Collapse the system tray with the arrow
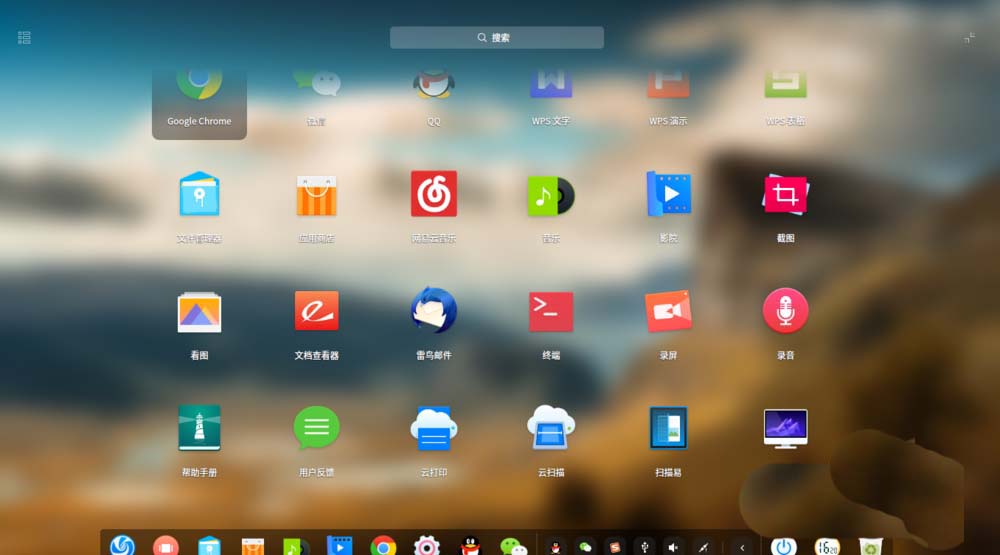 point(742,547)
